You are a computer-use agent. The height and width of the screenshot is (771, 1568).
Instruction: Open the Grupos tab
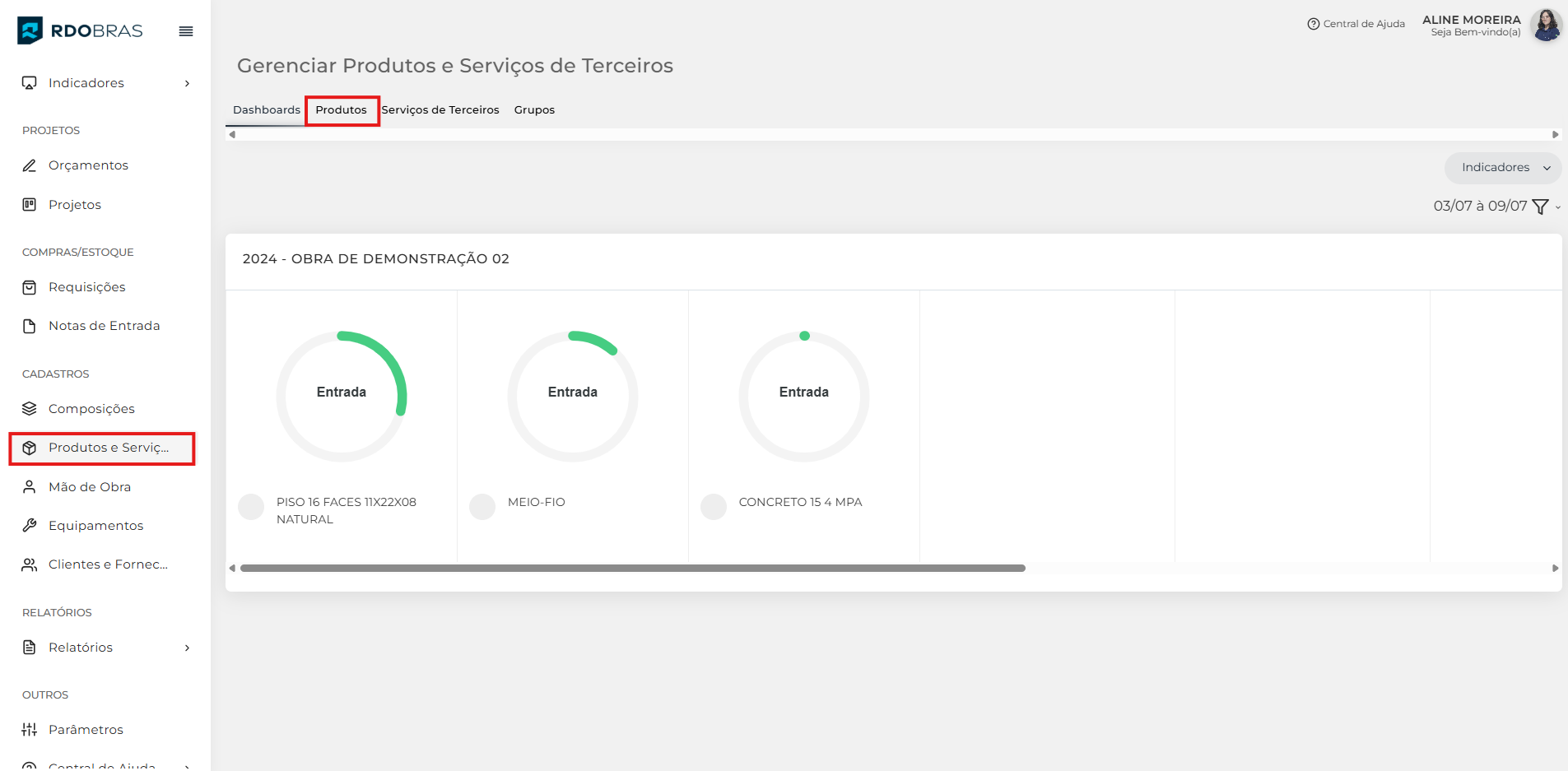(534, 110)
